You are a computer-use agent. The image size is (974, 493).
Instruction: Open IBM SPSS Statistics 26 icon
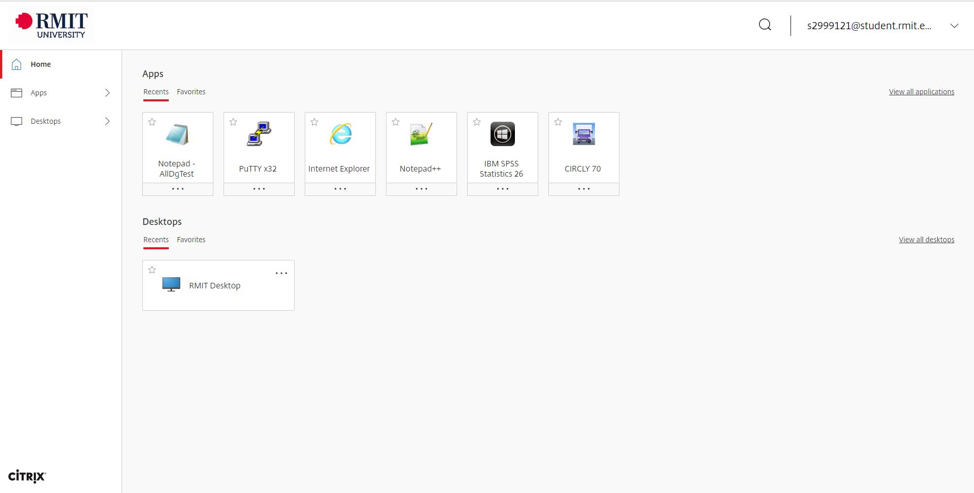502,134
